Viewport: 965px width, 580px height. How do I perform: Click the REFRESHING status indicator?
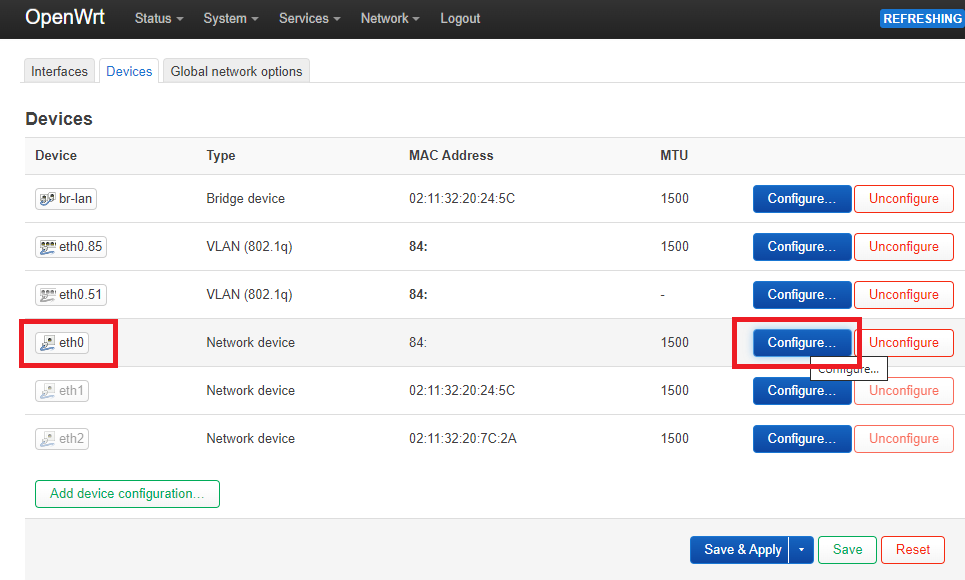pyautogui.click(x=922, y=18)
